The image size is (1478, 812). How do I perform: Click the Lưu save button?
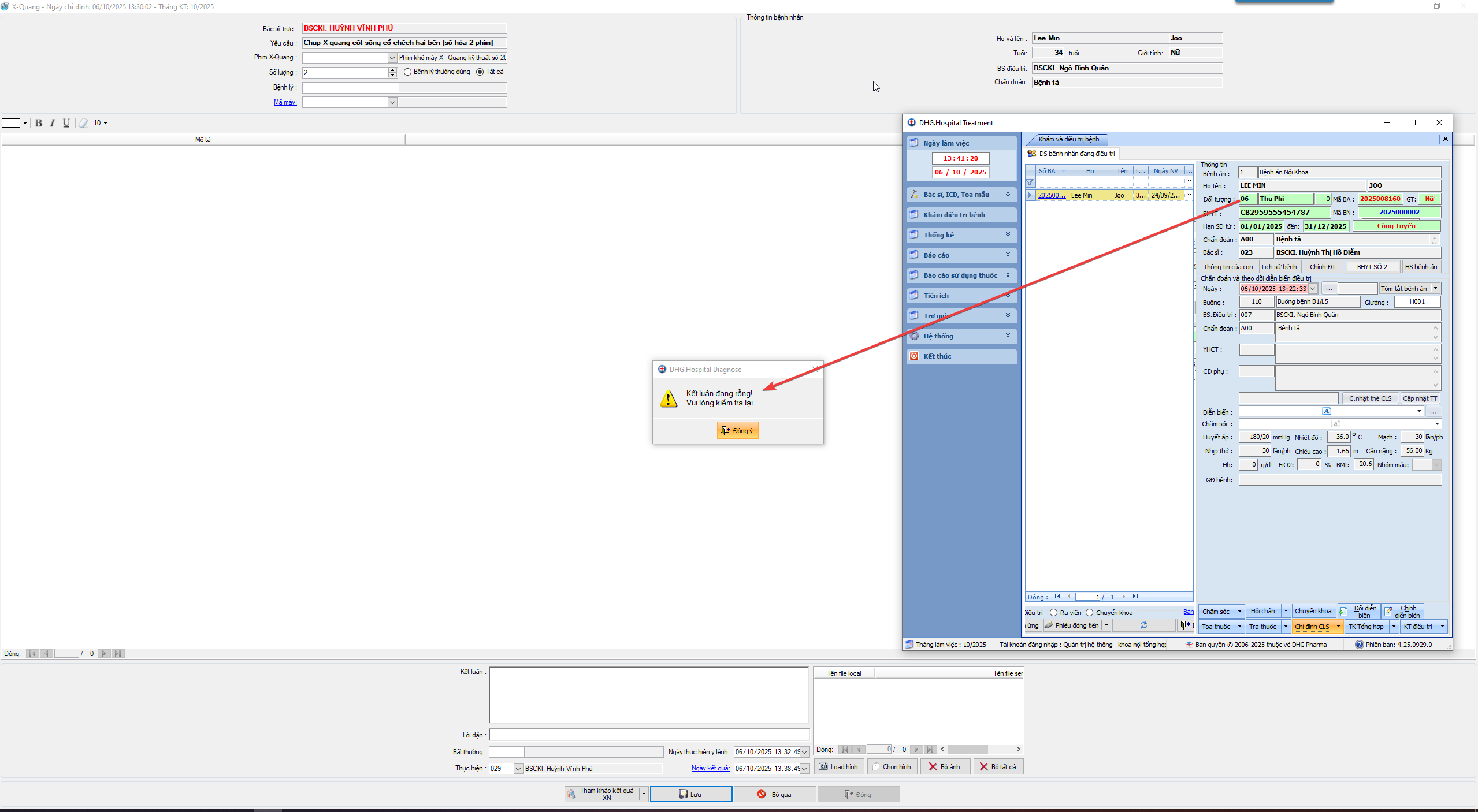click(691, 795)
